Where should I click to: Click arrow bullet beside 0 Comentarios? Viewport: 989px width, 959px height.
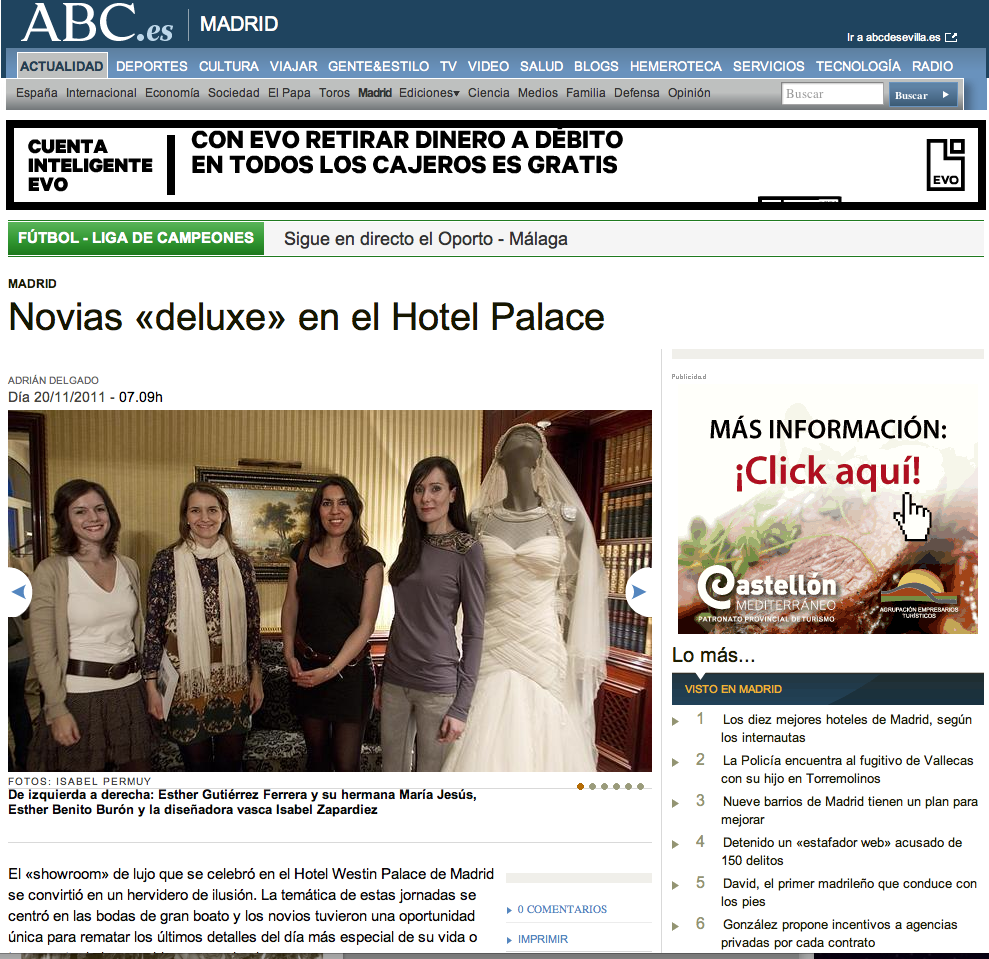click(509, 910)
